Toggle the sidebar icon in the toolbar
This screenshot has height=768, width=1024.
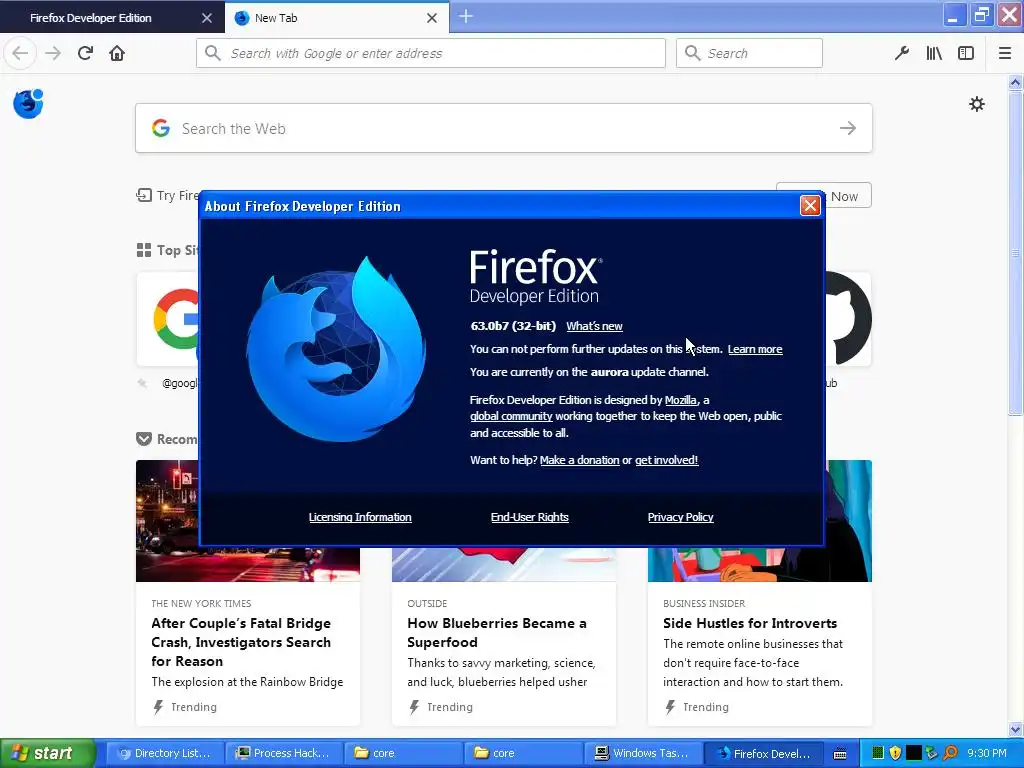[x=966, y=53]
